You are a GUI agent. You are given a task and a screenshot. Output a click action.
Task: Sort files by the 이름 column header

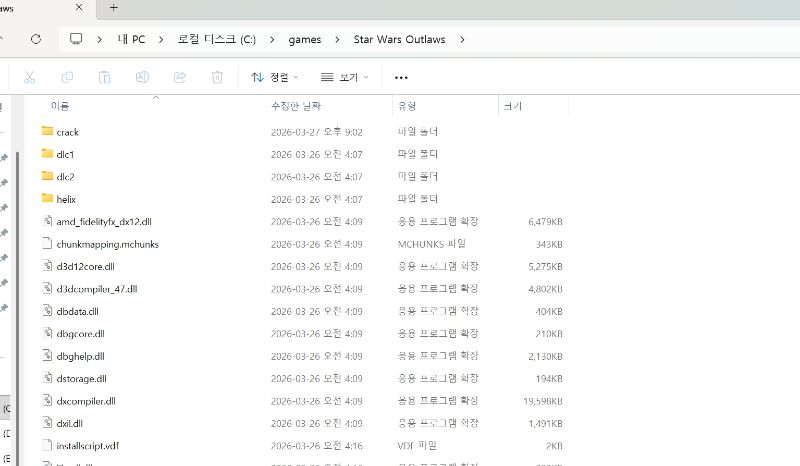click(60, 106)
